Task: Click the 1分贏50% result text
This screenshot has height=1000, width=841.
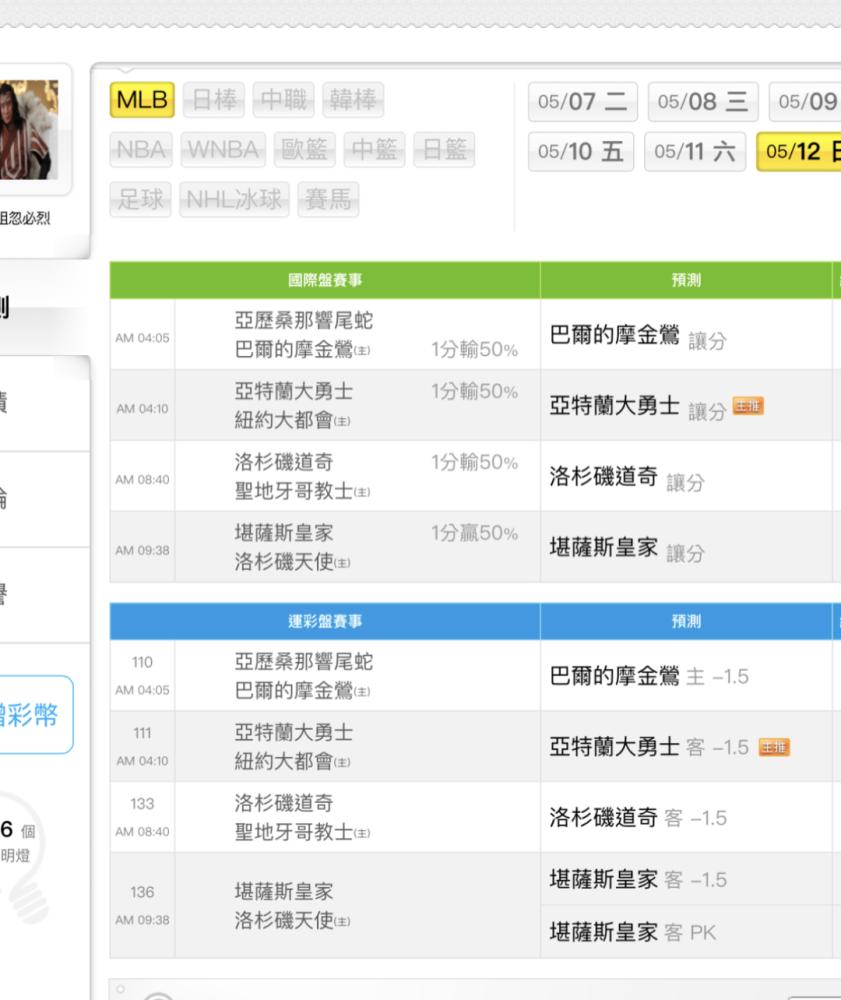Action: pos(474,533)
